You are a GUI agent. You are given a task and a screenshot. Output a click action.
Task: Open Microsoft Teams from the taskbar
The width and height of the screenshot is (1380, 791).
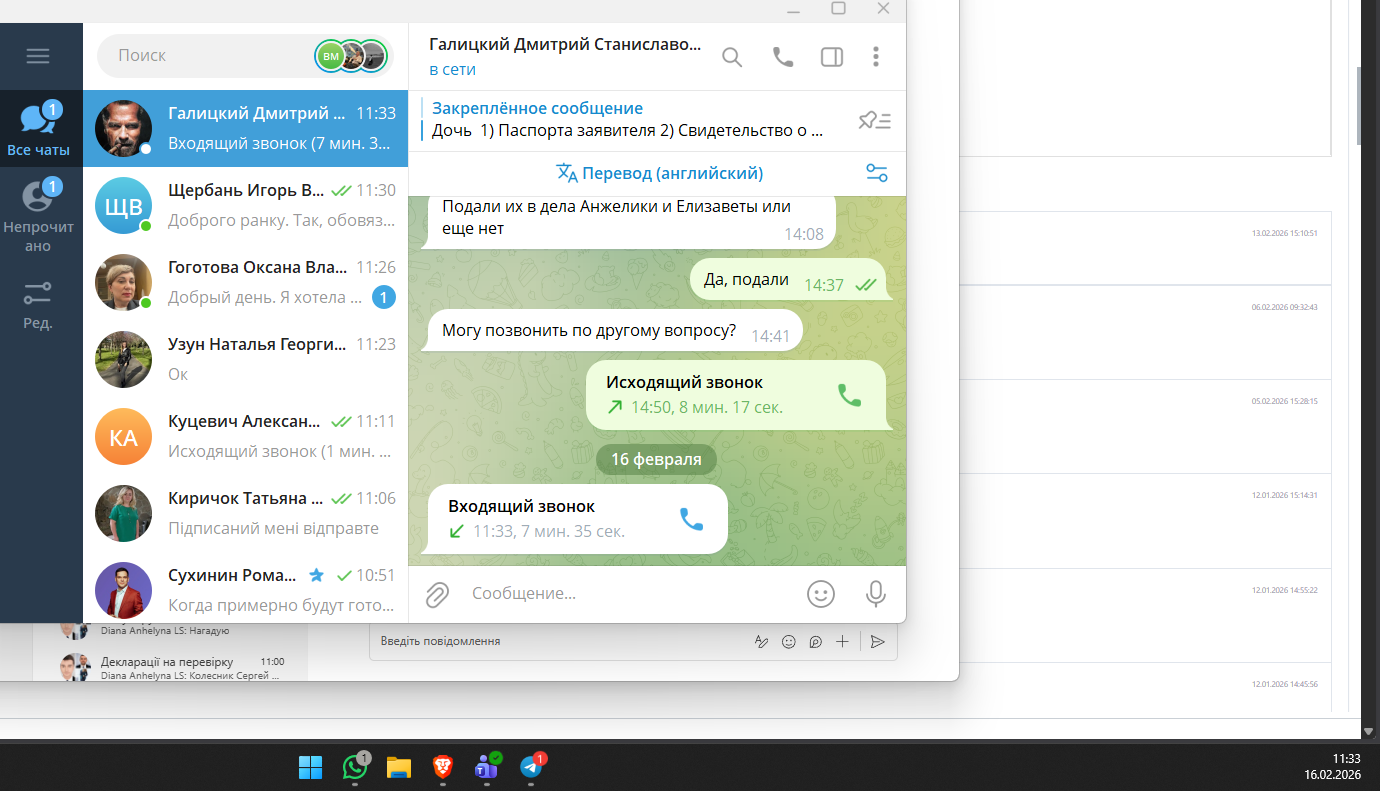click(x=487, y=768)
